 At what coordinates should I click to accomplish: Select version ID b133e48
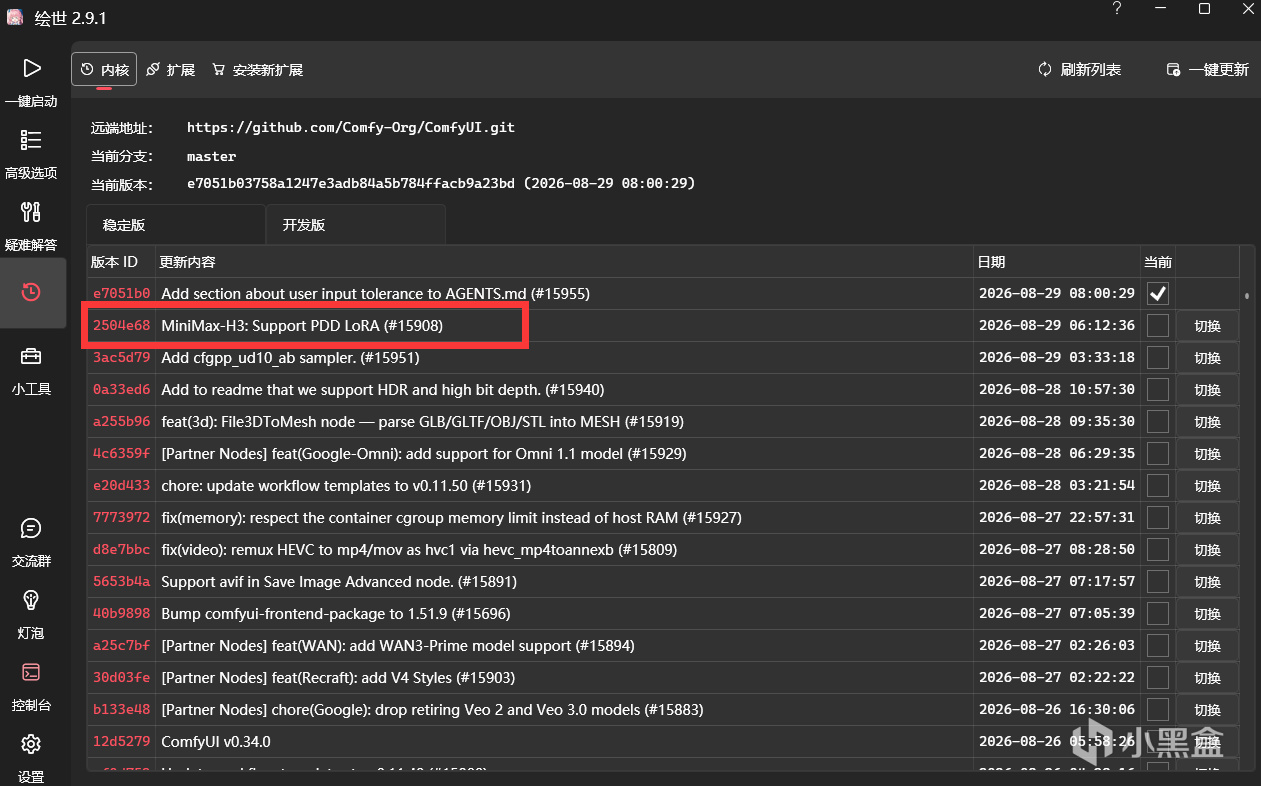[121, 710]
